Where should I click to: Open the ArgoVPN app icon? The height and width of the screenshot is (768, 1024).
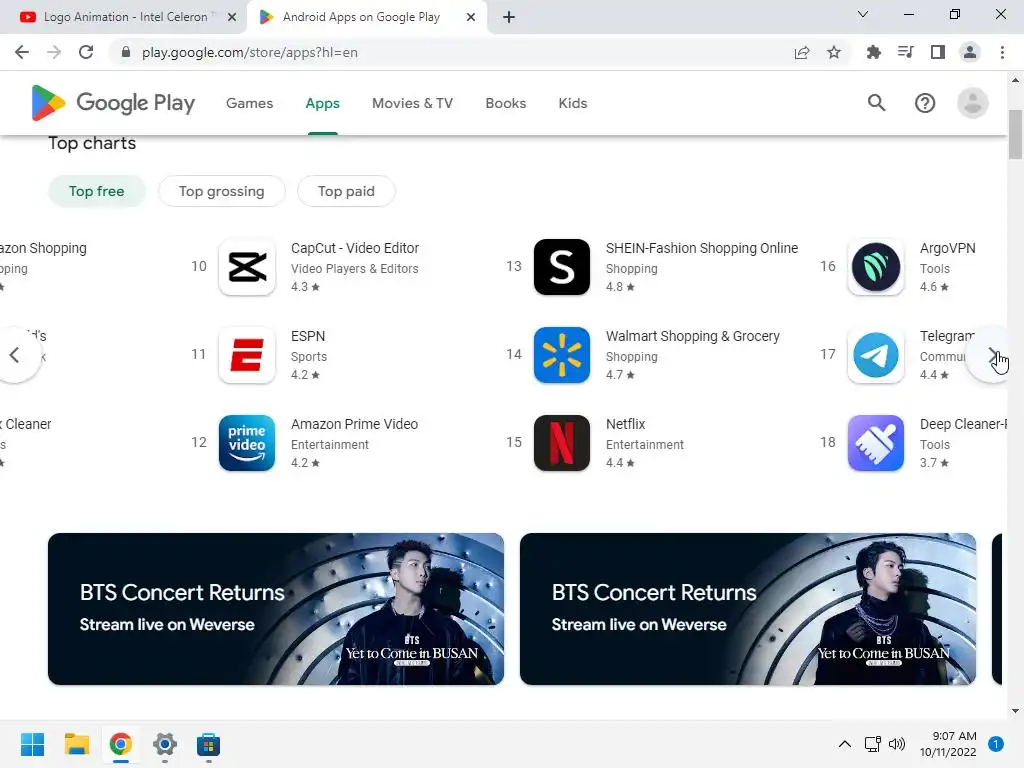click(876, 266)
